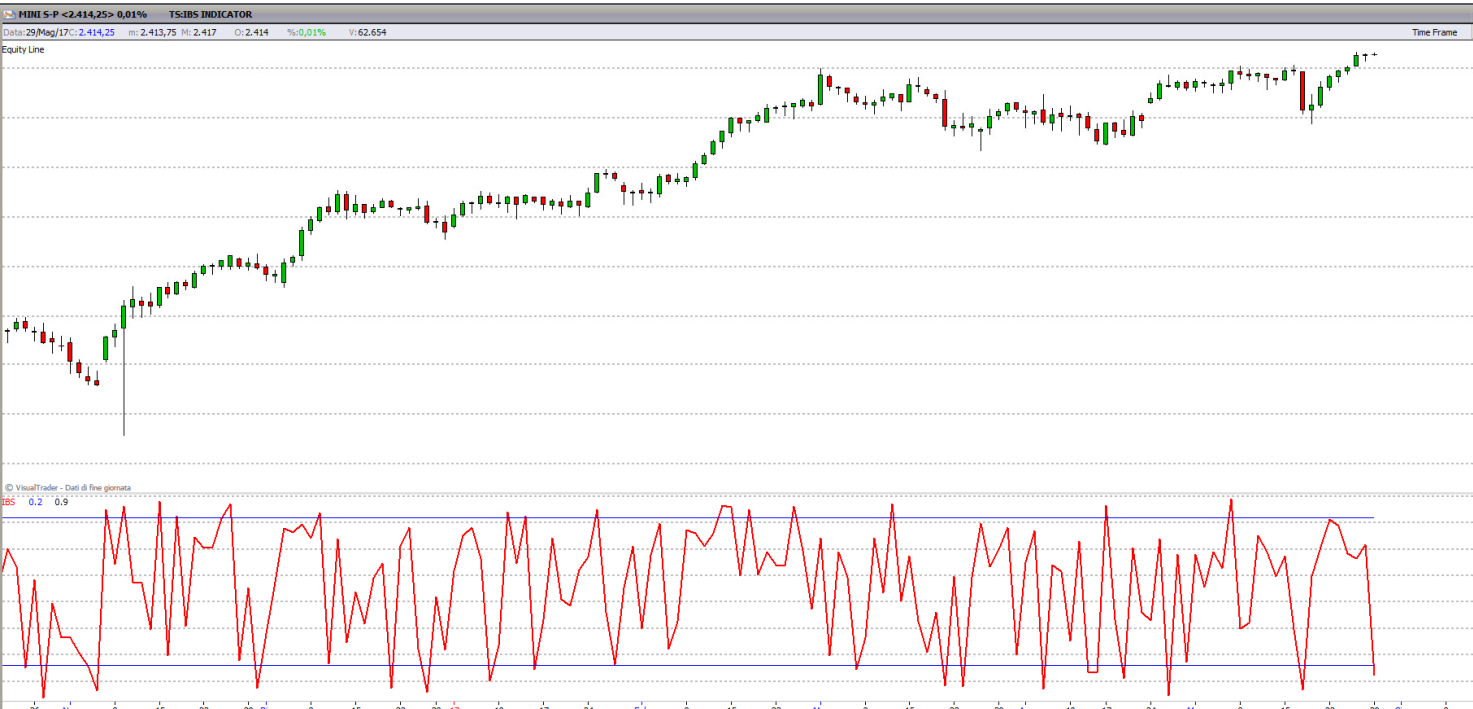This screenshot has width=1473, height=709.
Task: Click the chart window icon beside MINI S-P
Action: tap(9, 14)
